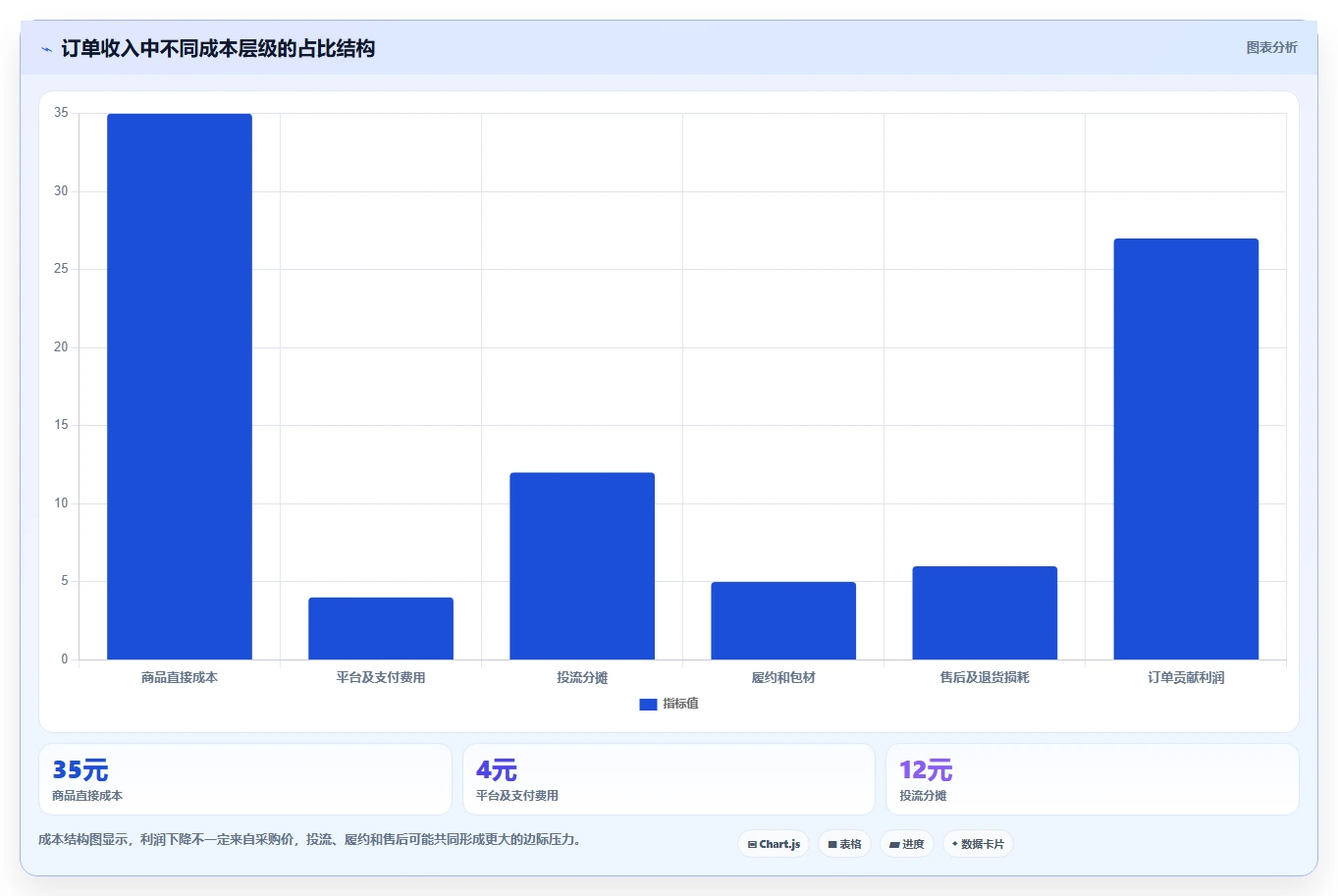Viewport: 1338px width, 896px height.
Task: Click the 履约和包材 axis label
Action: (x=783, y=677)
